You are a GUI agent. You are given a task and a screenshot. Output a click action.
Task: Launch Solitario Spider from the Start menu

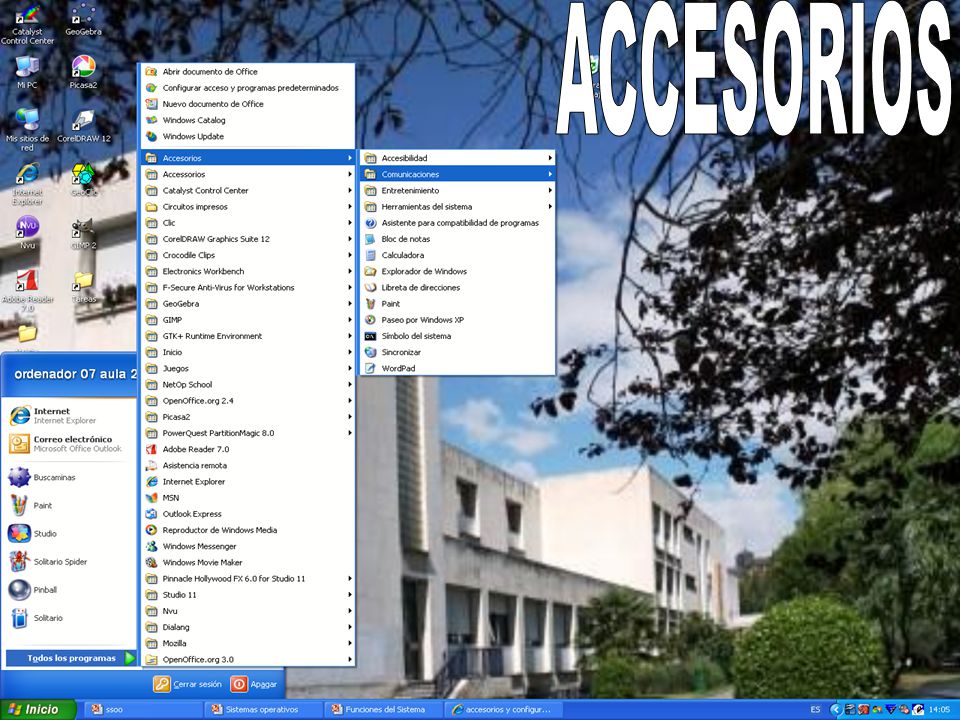click(x=69, y=561)
